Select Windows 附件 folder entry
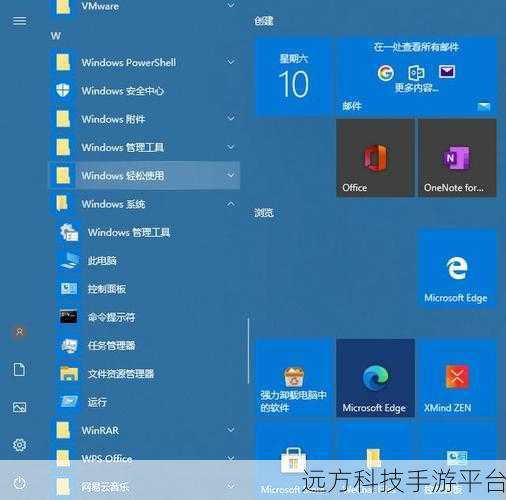The height and width of the screenshot is (500, 506). [x=144, y=119]
